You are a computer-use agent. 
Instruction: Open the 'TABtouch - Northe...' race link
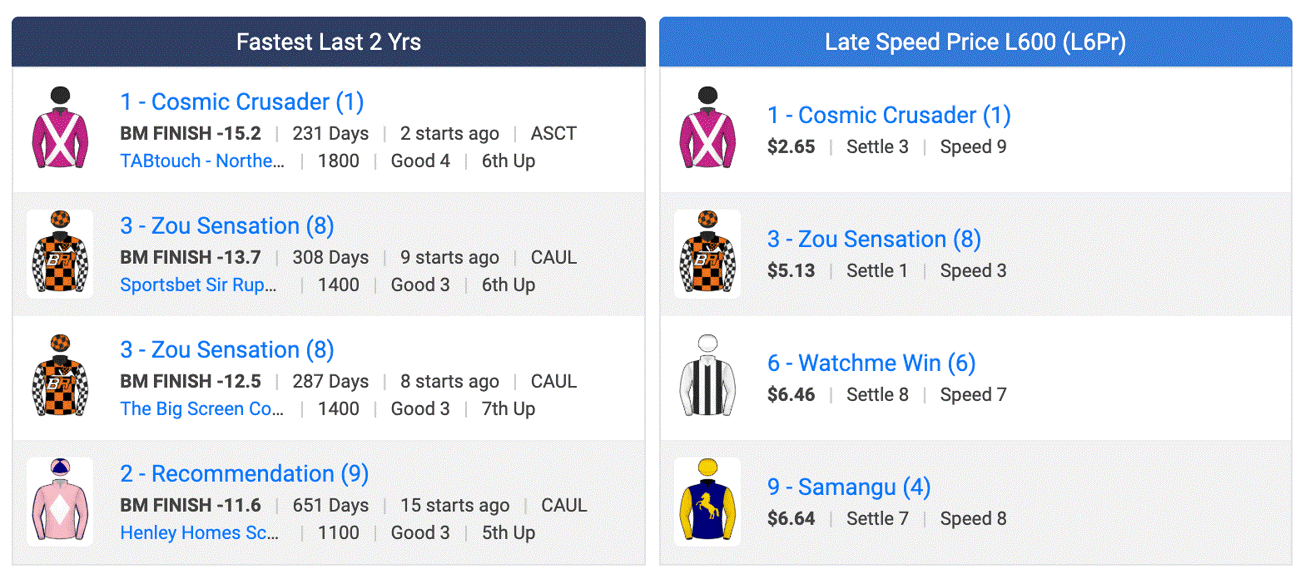tap(202, 161)
